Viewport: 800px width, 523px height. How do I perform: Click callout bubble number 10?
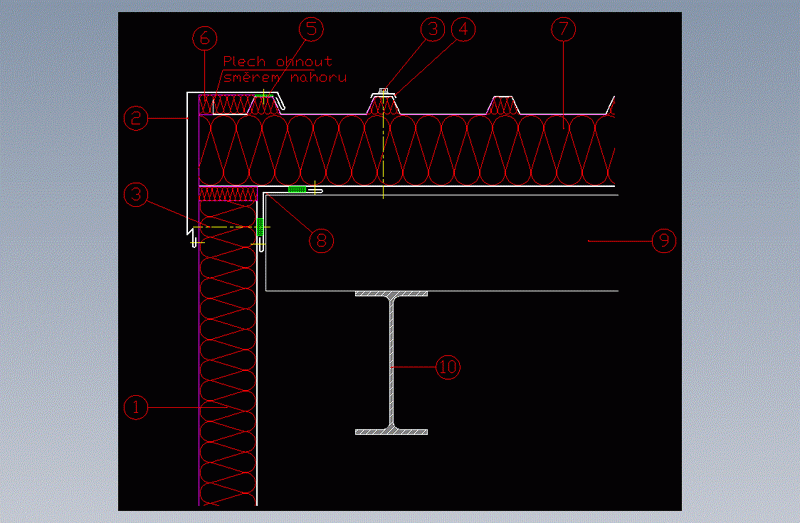(x=447, y=367)
